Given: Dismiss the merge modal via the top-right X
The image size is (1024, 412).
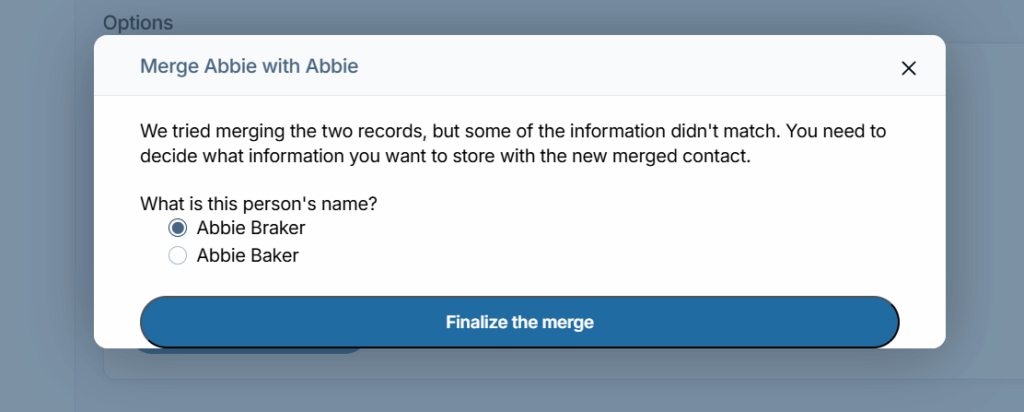Looking at the screenshot, I should click(908, 68).
